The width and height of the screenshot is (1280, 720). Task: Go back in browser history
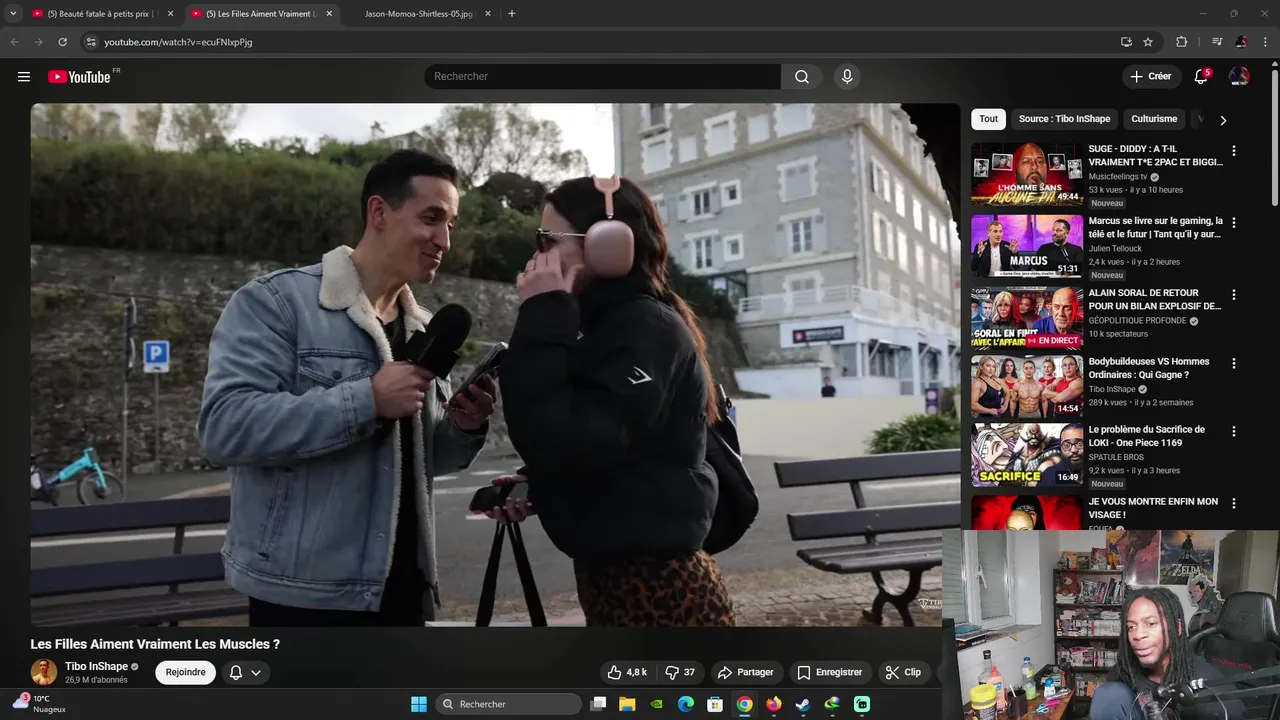[x=14, y=42]
